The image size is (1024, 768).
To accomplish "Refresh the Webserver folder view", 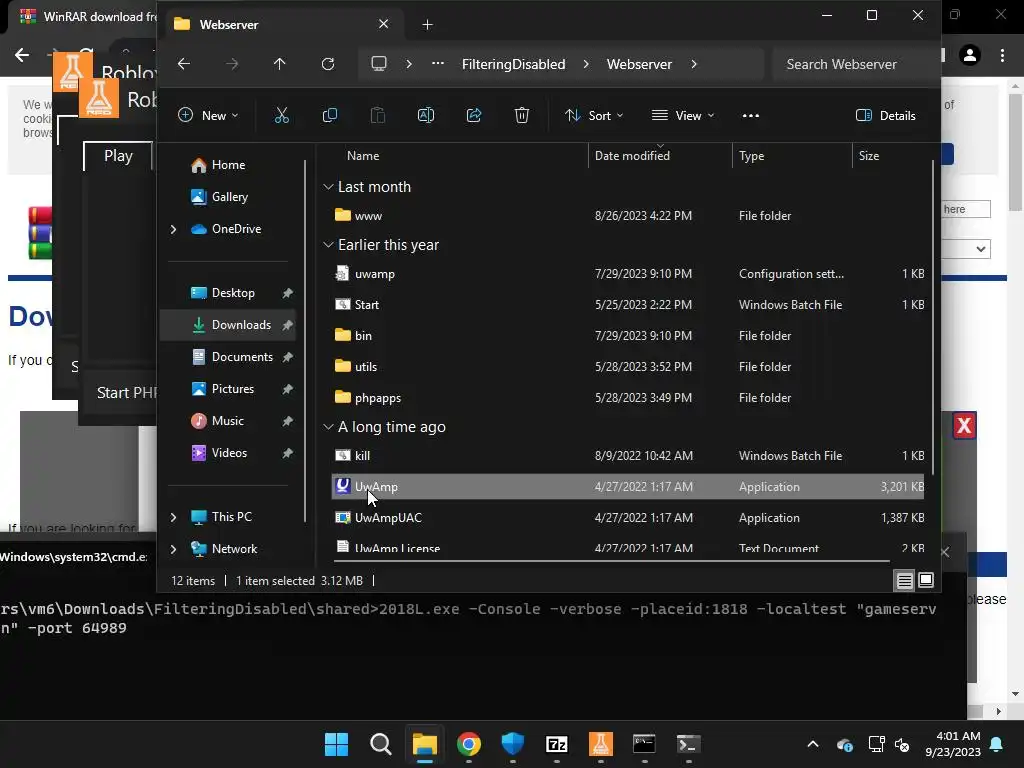I will [328, 64].
